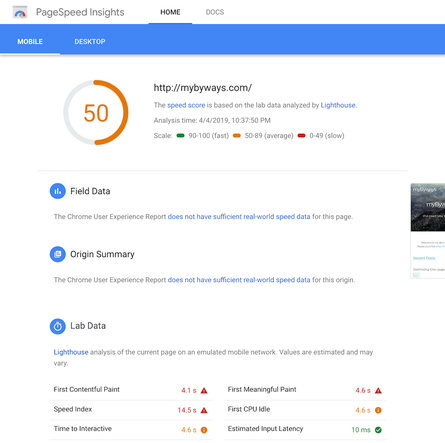This screenshot has height=443, width=445.
Task: Click the mybyways page screenshot thumbnail
Action: 428,230
